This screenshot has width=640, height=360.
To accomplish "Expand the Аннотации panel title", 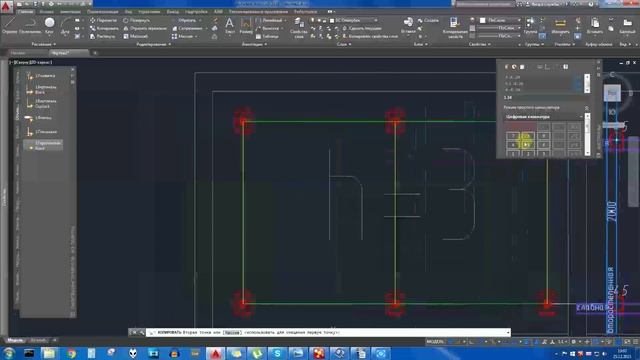I will click(x=254, y=44).
